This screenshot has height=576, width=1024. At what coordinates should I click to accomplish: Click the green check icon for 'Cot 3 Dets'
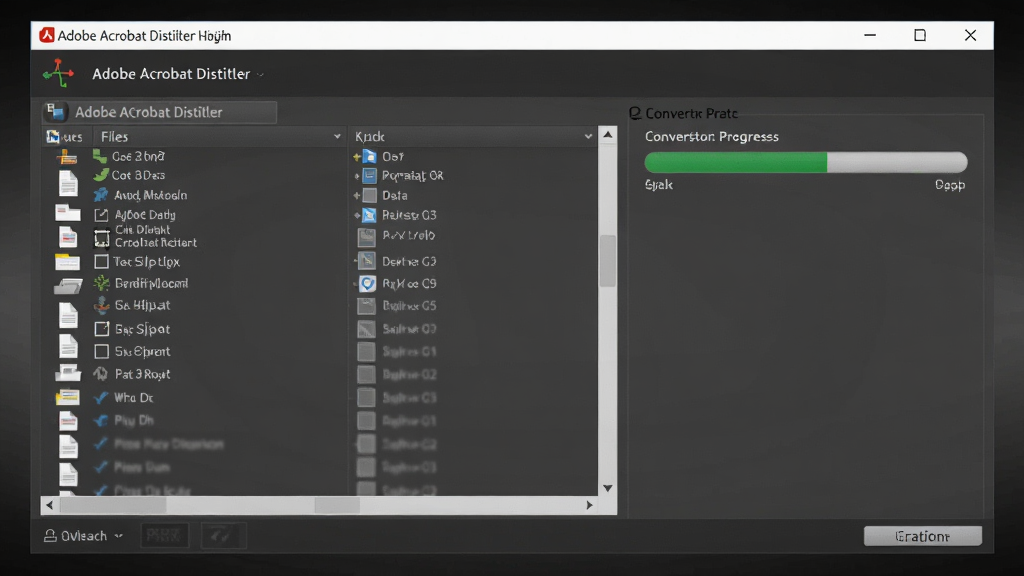(101, 175)
